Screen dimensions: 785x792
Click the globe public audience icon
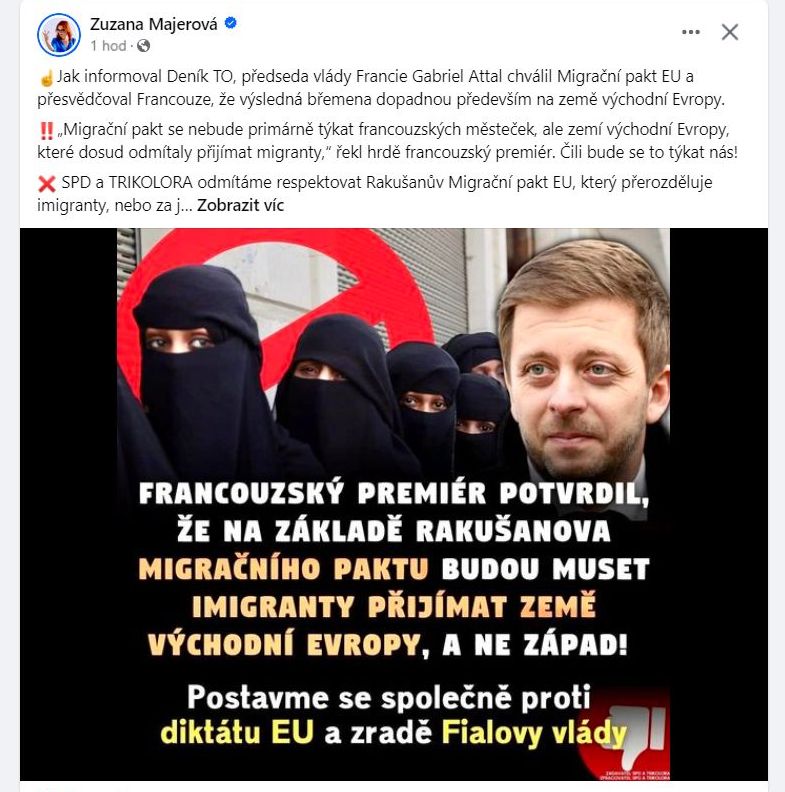143,46
